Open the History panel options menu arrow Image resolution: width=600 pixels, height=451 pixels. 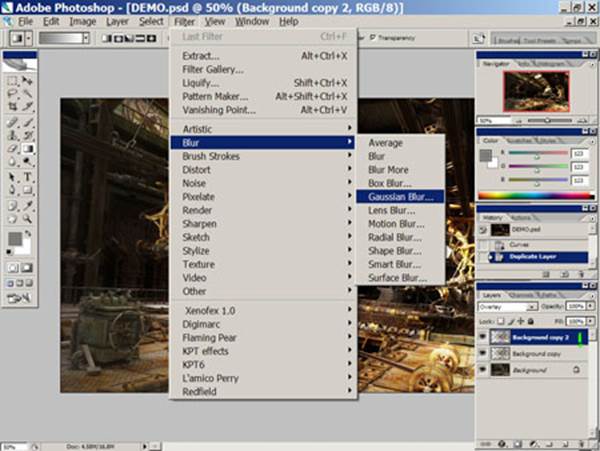pos(592,217)
